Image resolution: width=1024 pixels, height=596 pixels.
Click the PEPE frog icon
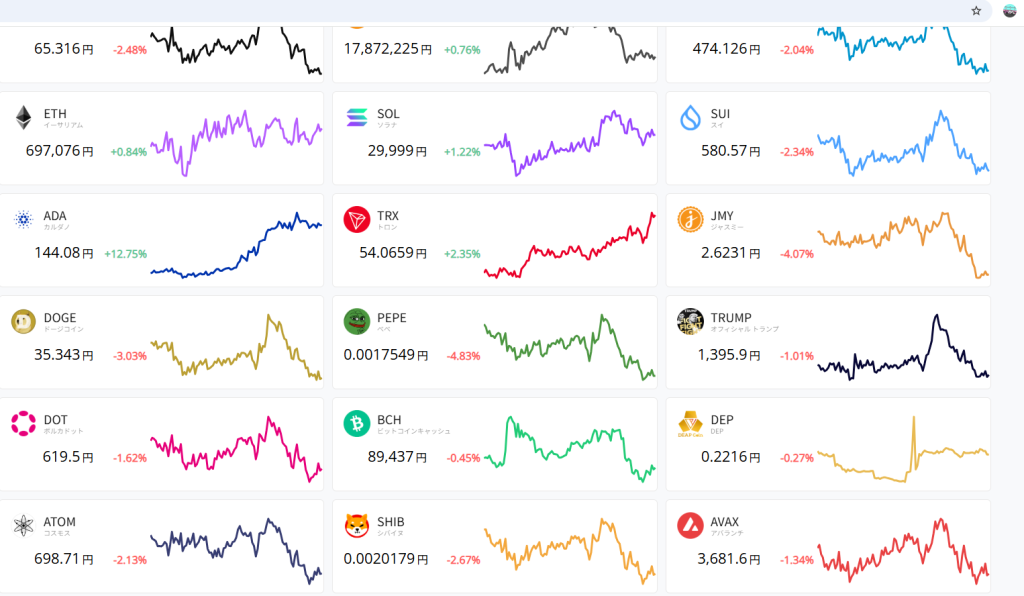(357, 322)
